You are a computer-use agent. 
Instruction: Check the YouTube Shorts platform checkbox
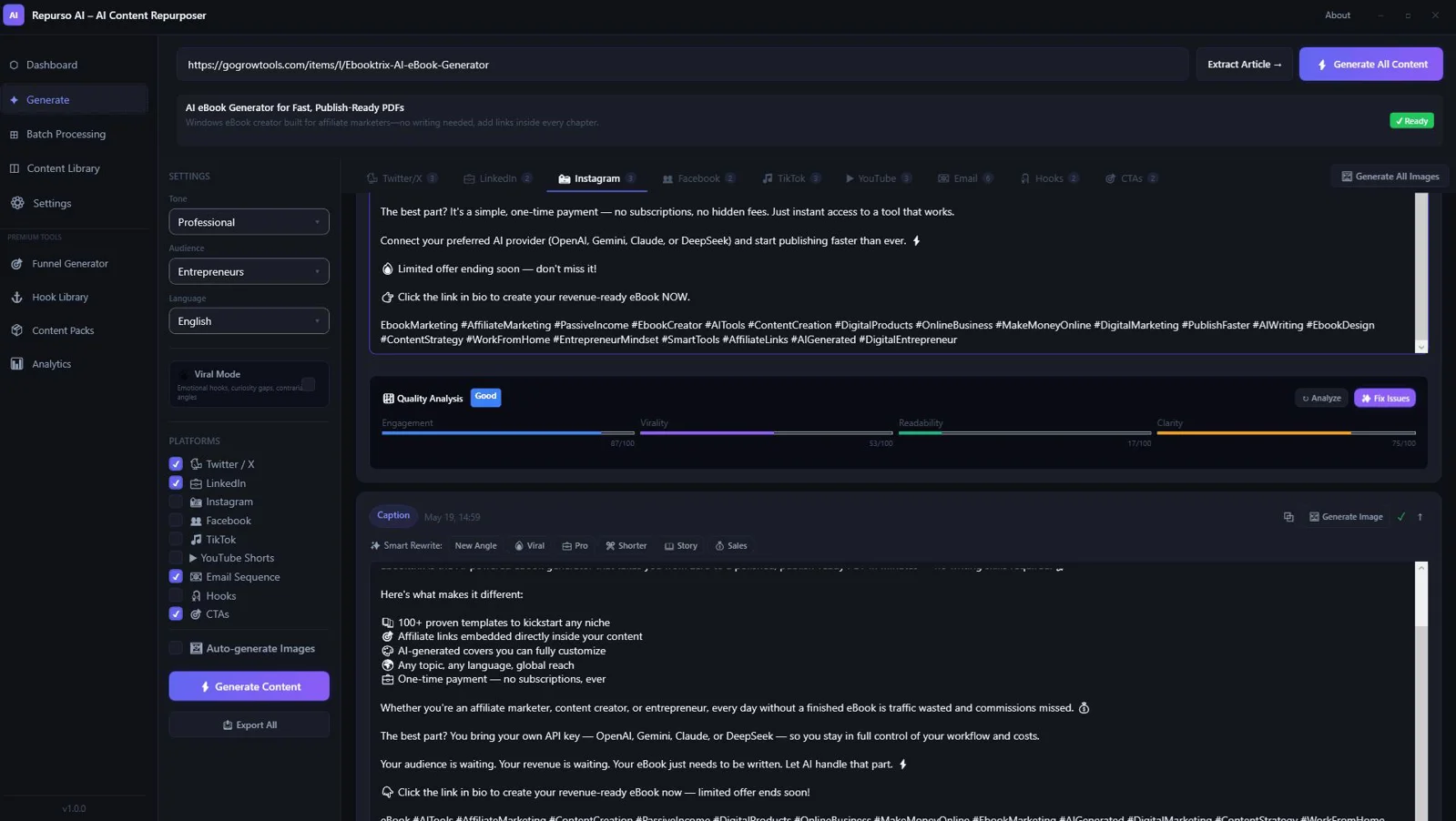[176, 558]
